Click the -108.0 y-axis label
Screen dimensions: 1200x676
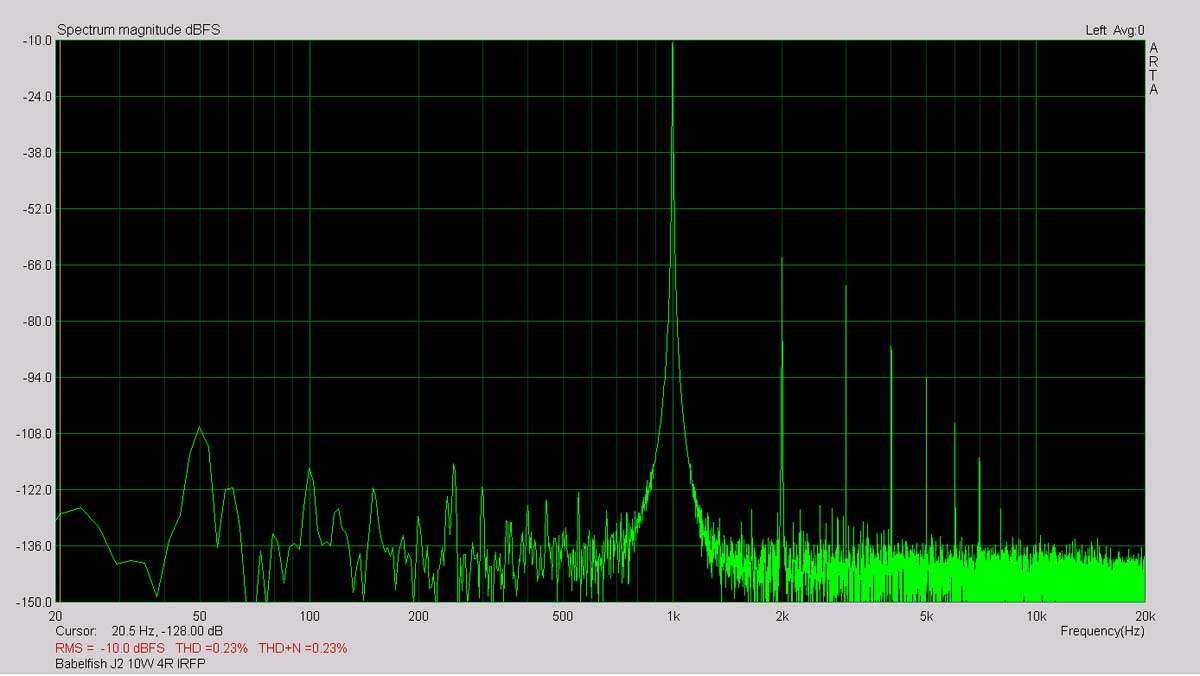coord(34,434)
